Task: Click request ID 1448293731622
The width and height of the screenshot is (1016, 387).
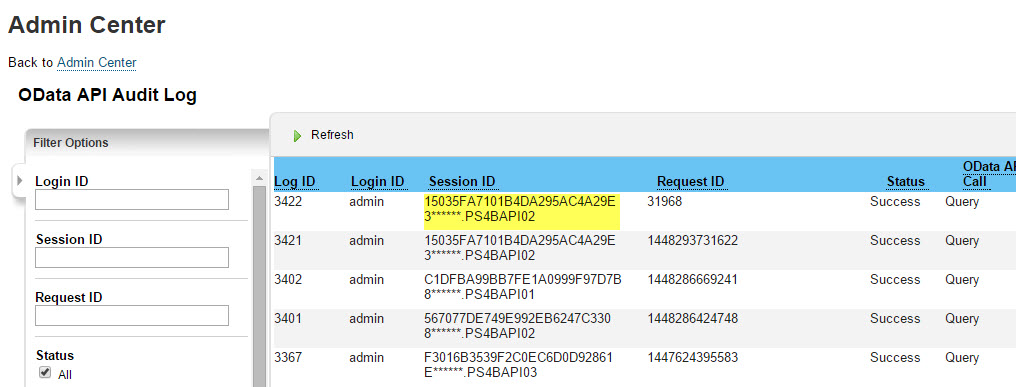Action: click(692, 240)
